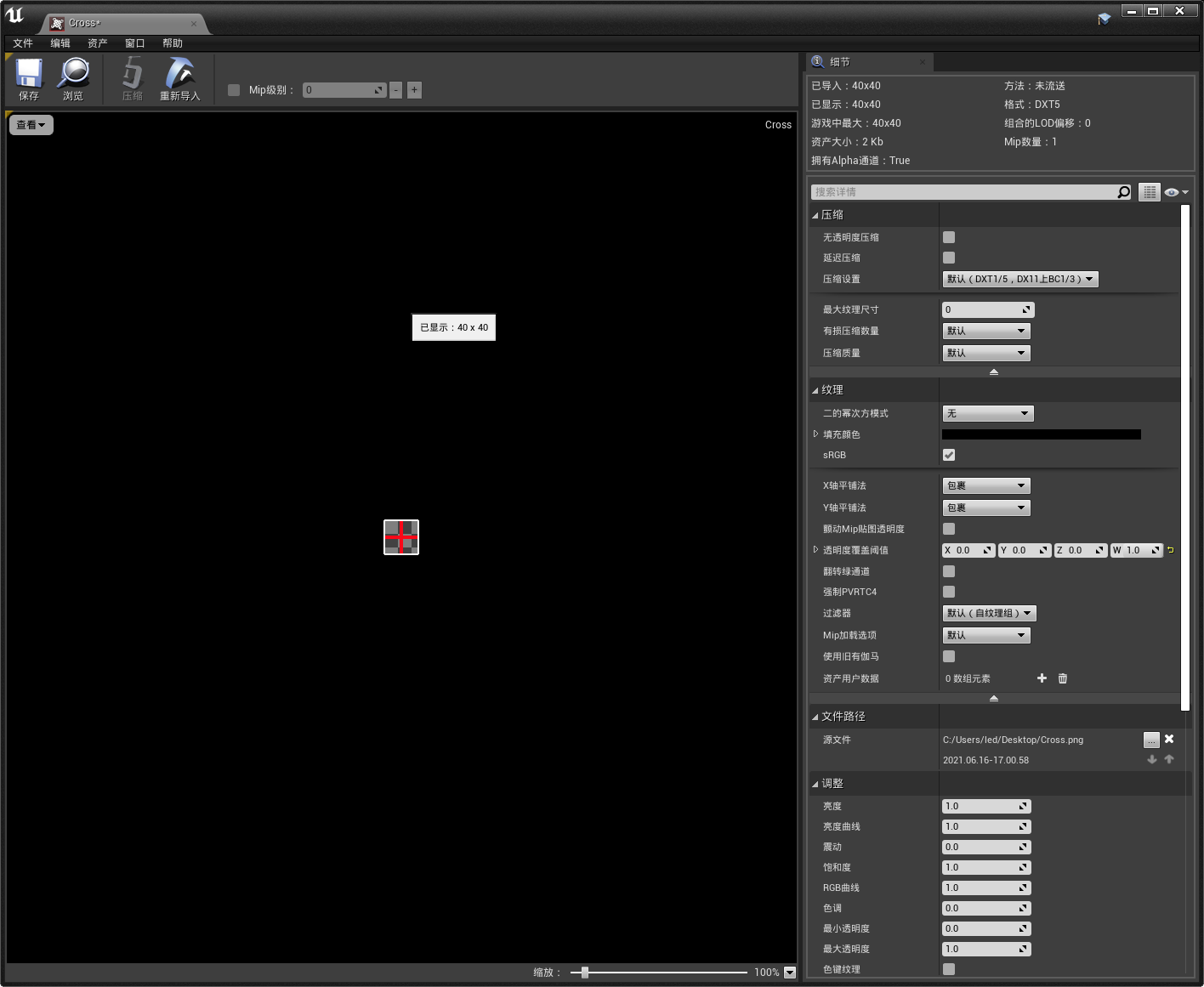Open the 窗口 menu
This screenshot has width=1204, height=987.
[134, 43]
